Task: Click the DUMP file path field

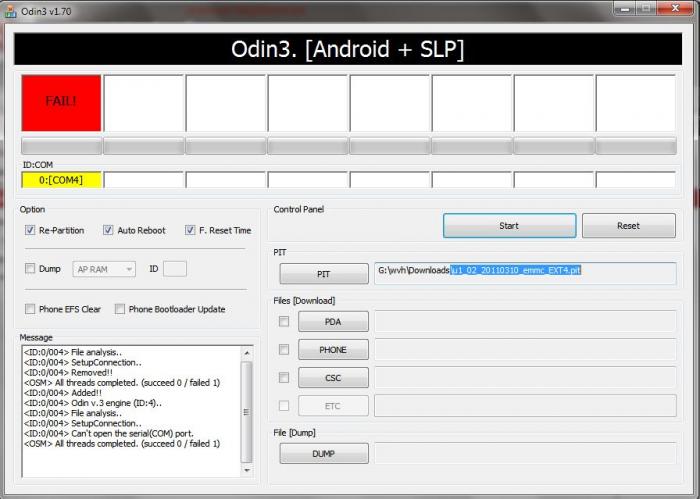Action: 525,453
